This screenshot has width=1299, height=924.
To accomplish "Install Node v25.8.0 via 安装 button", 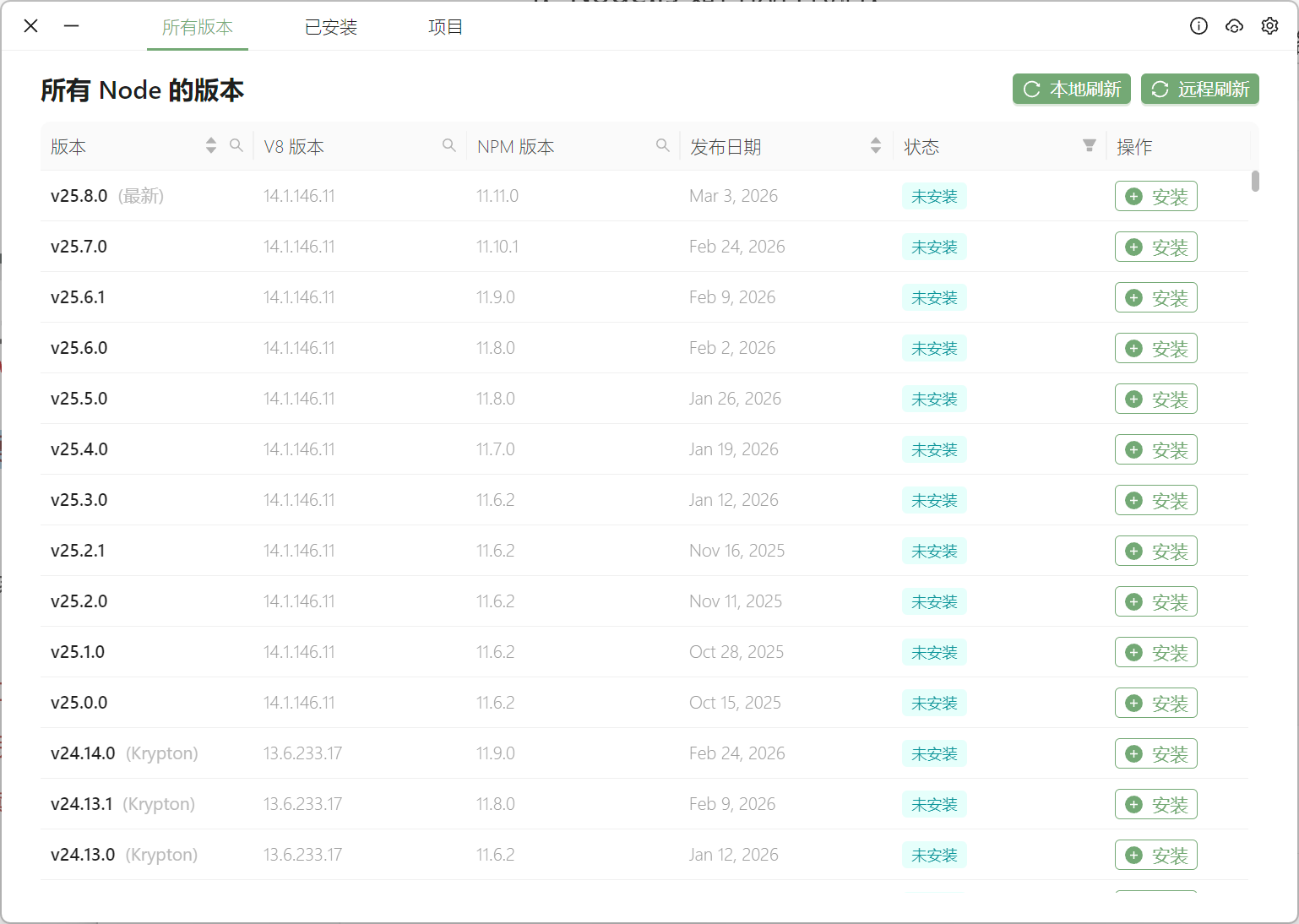I will pyautogui.click(x=1156, y=196).
